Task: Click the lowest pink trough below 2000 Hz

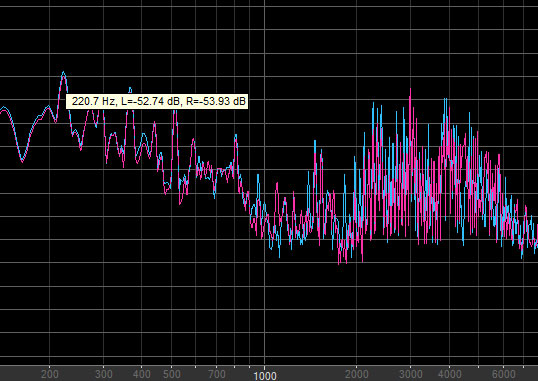Action: pos(339,263)
